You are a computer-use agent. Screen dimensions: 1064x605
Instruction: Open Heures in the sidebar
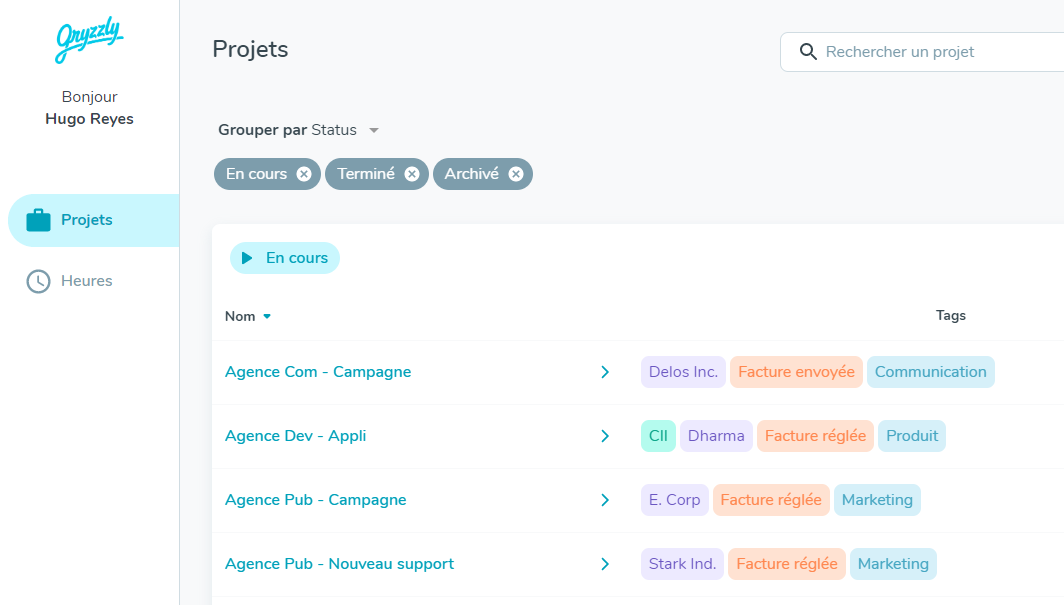(x=69, y=281)
